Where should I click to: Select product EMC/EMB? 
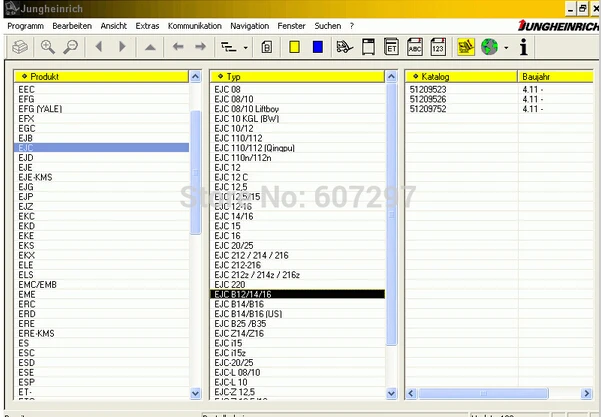[101, 284]
